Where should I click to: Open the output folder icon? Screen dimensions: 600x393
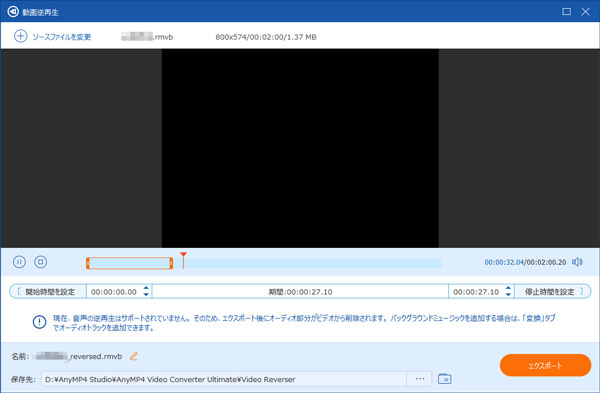pos(444,379)
